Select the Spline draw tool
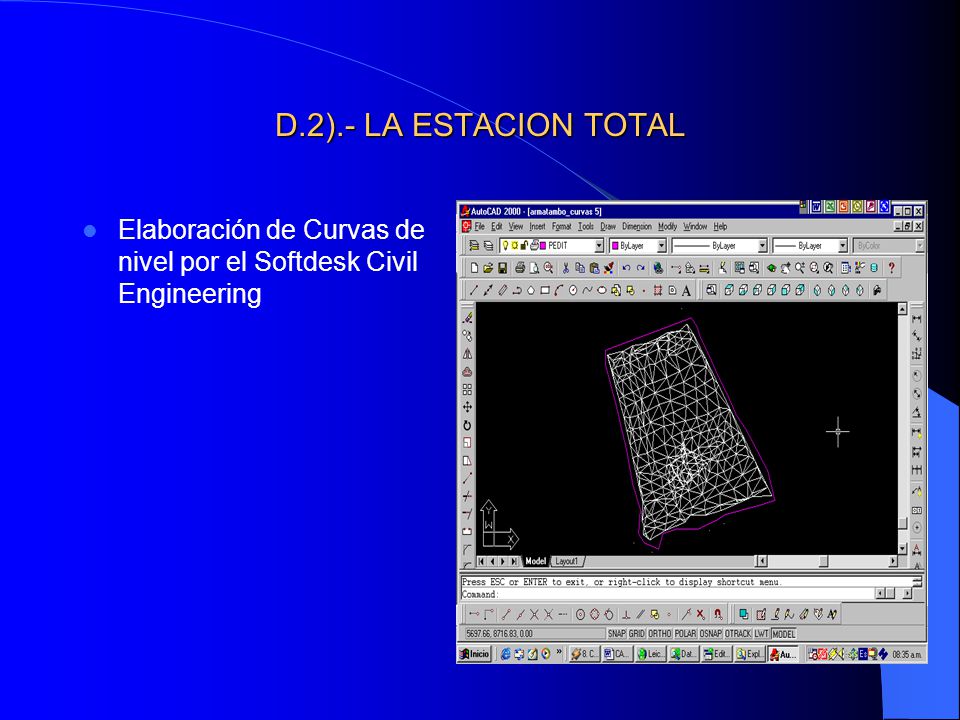960x720 pixels. [x=587, y=291]
